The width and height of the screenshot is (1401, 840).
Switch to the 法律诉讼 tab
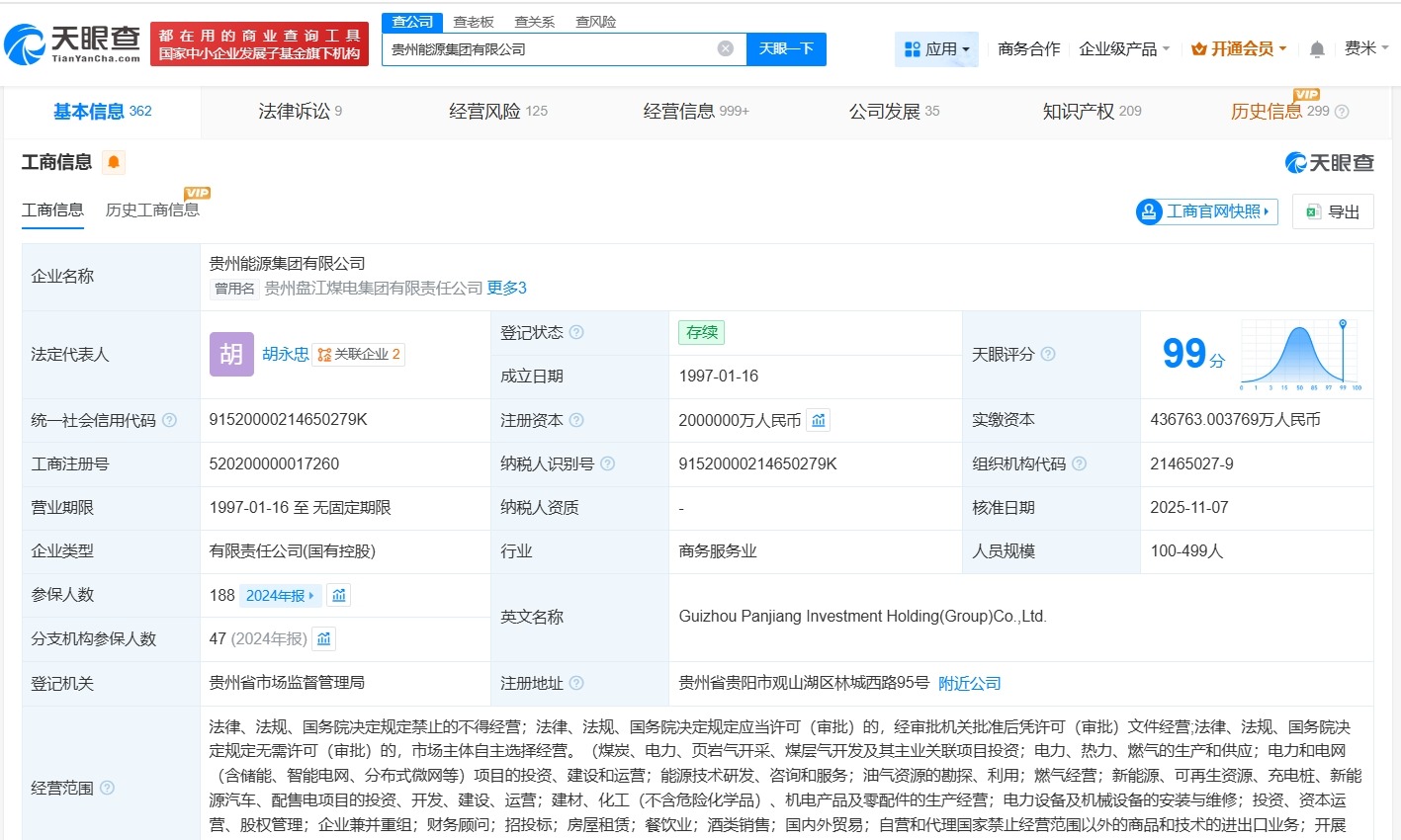293,111
